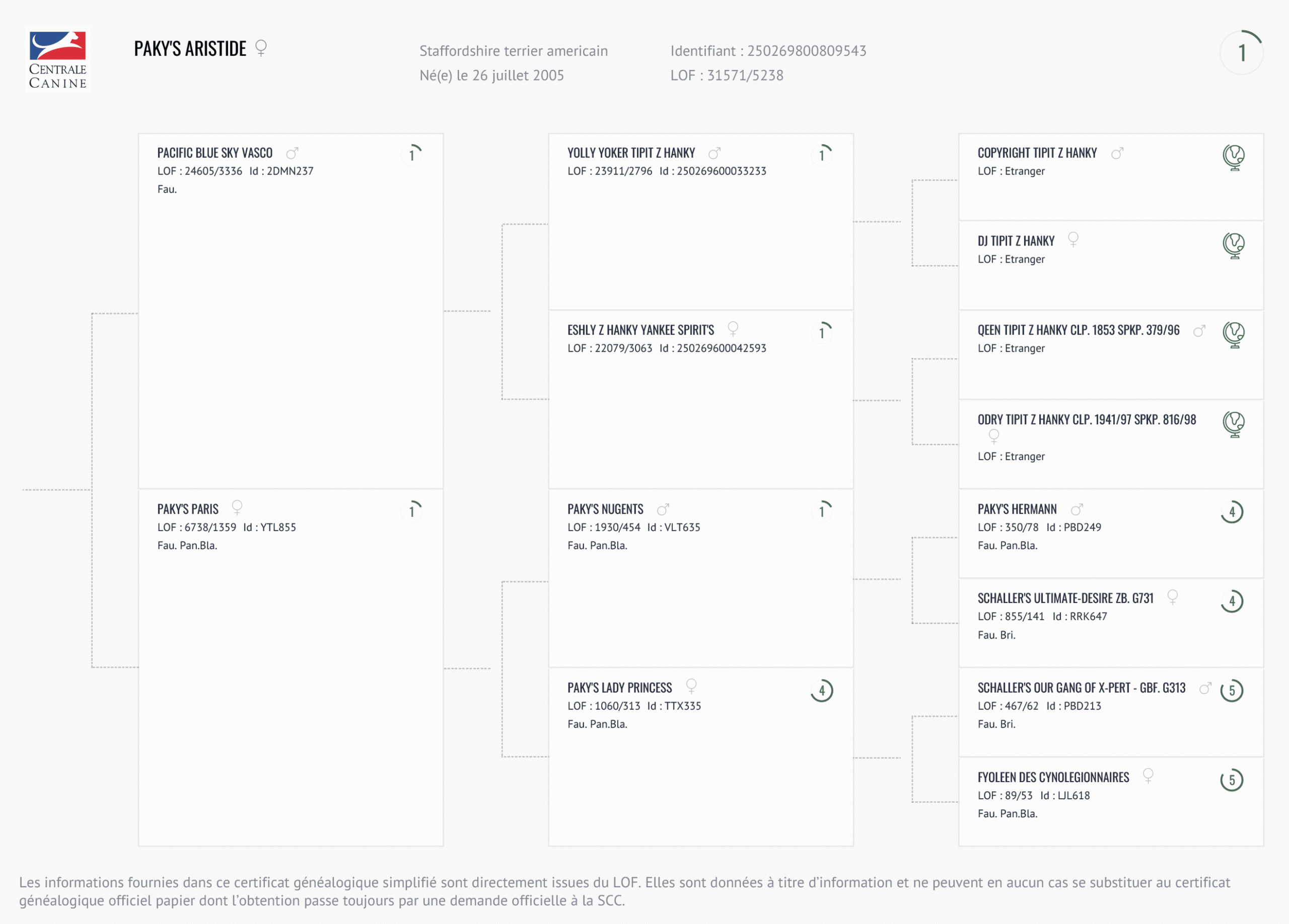
Task: Open ESHLY Z HANKY YANKEE SPIRIT'S link
Action: tap(640, 331)
